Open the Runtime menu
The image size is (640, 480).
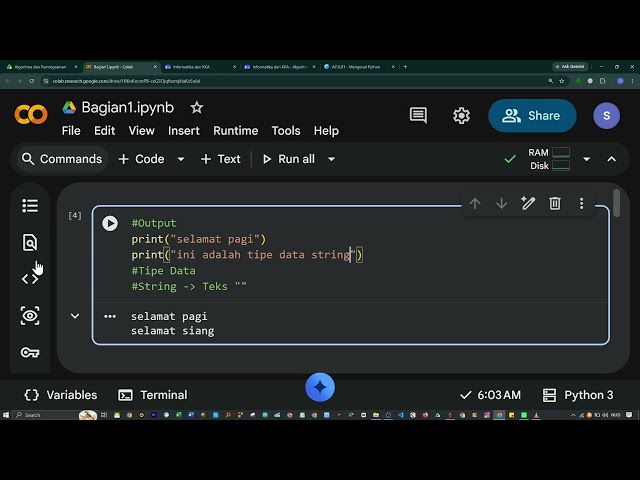click(x=236, y=131)
